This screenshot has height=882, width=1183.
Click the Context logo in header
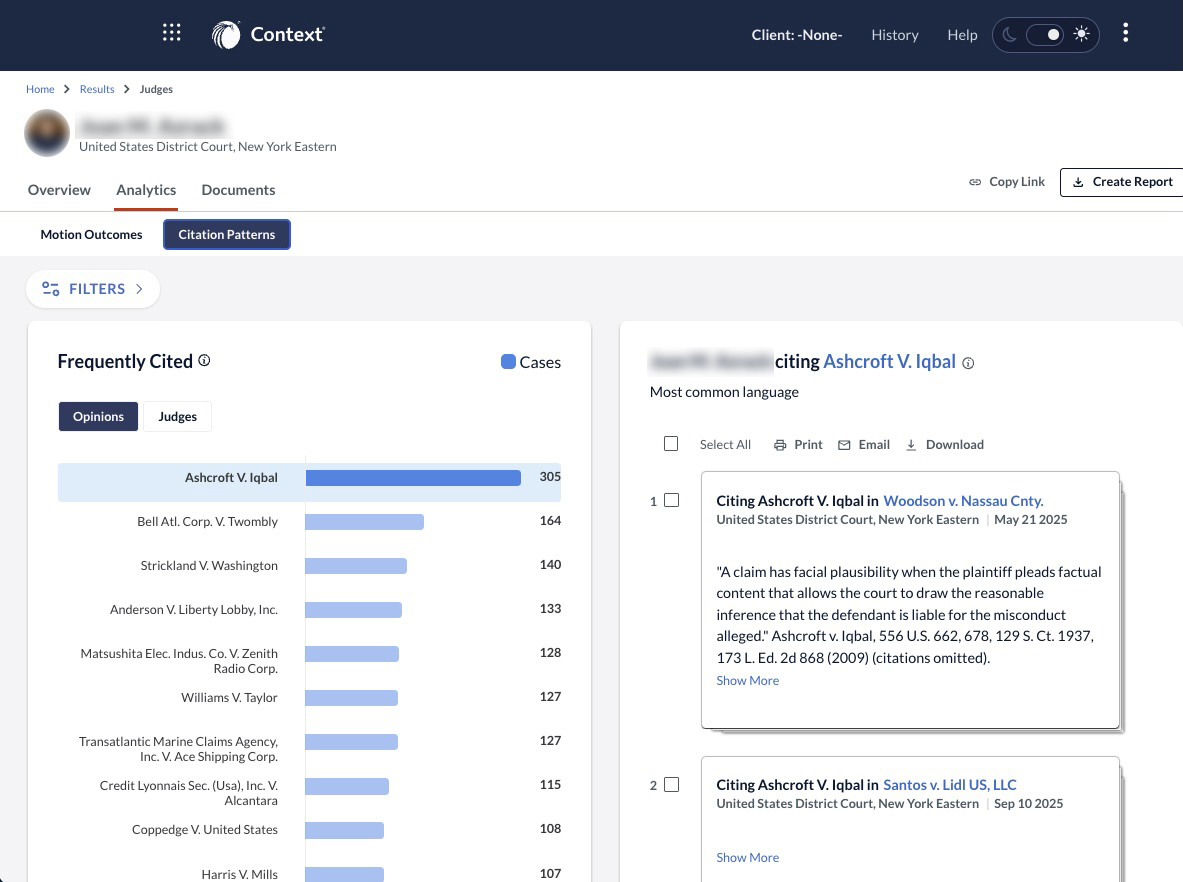(268, 35)
